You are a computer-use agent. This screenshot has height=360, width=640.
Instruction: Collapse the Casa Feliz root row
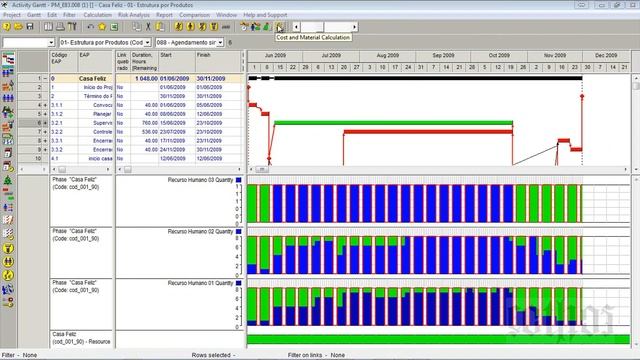45,78
